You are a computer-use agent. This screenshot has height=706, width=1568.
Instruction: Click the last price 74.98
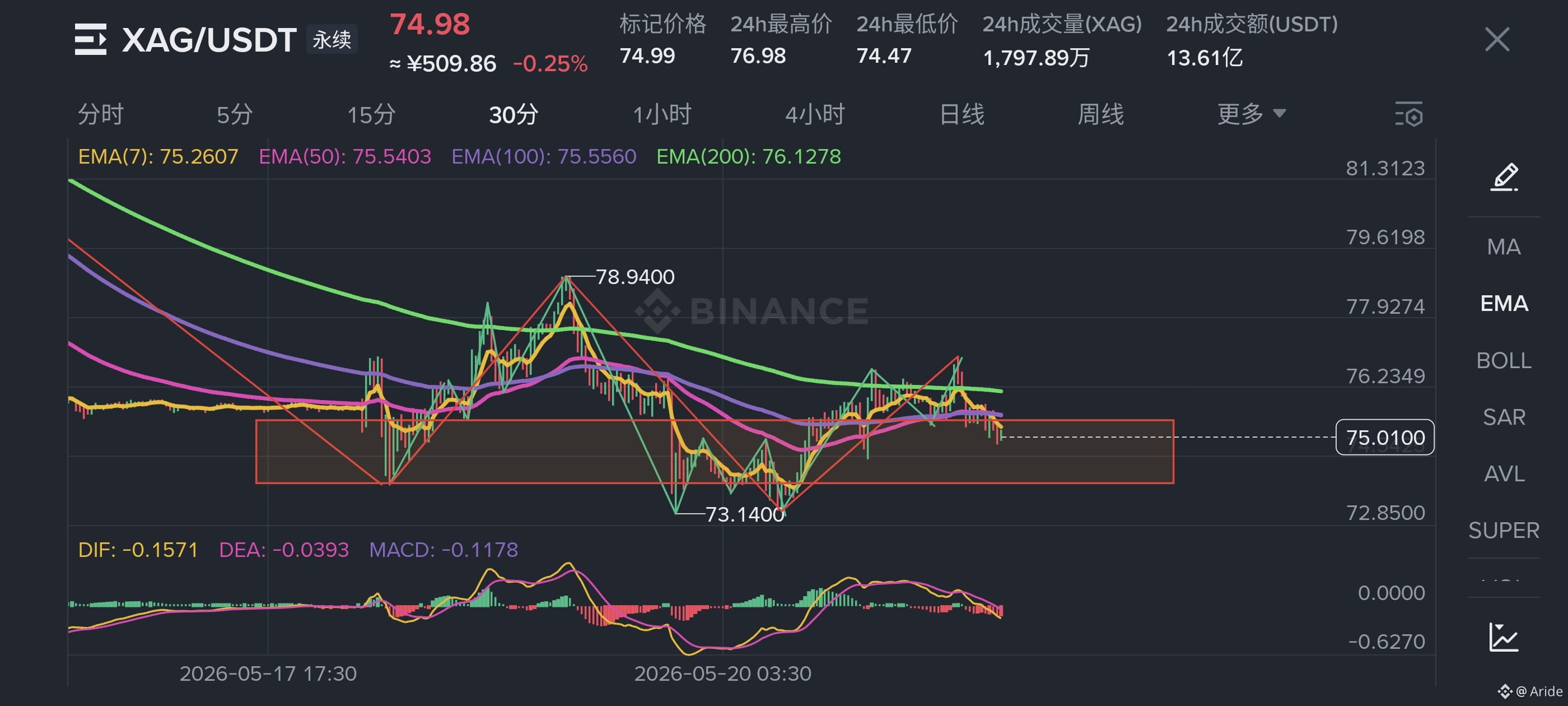[x=430, y=24]
